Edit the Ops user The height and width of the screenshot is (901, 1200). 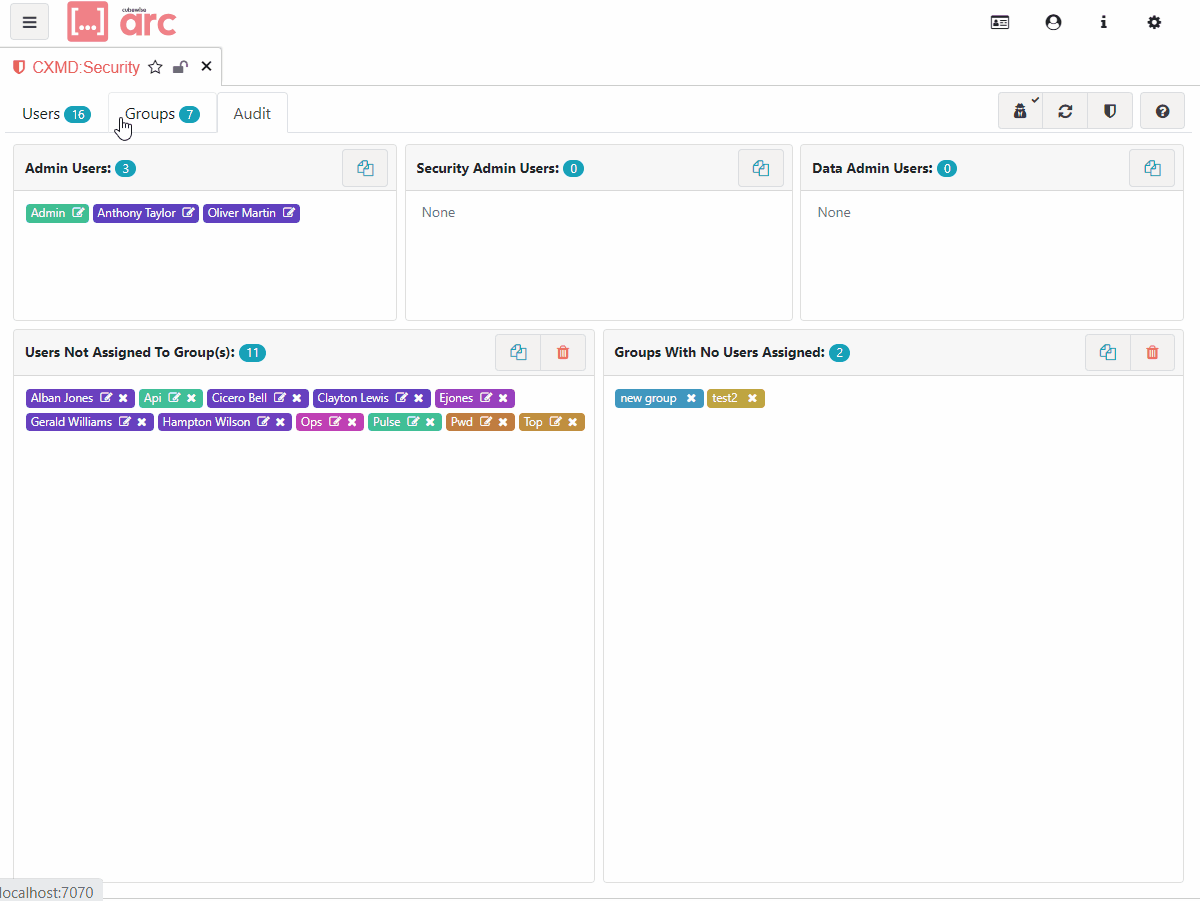click(x=335, y=422)
